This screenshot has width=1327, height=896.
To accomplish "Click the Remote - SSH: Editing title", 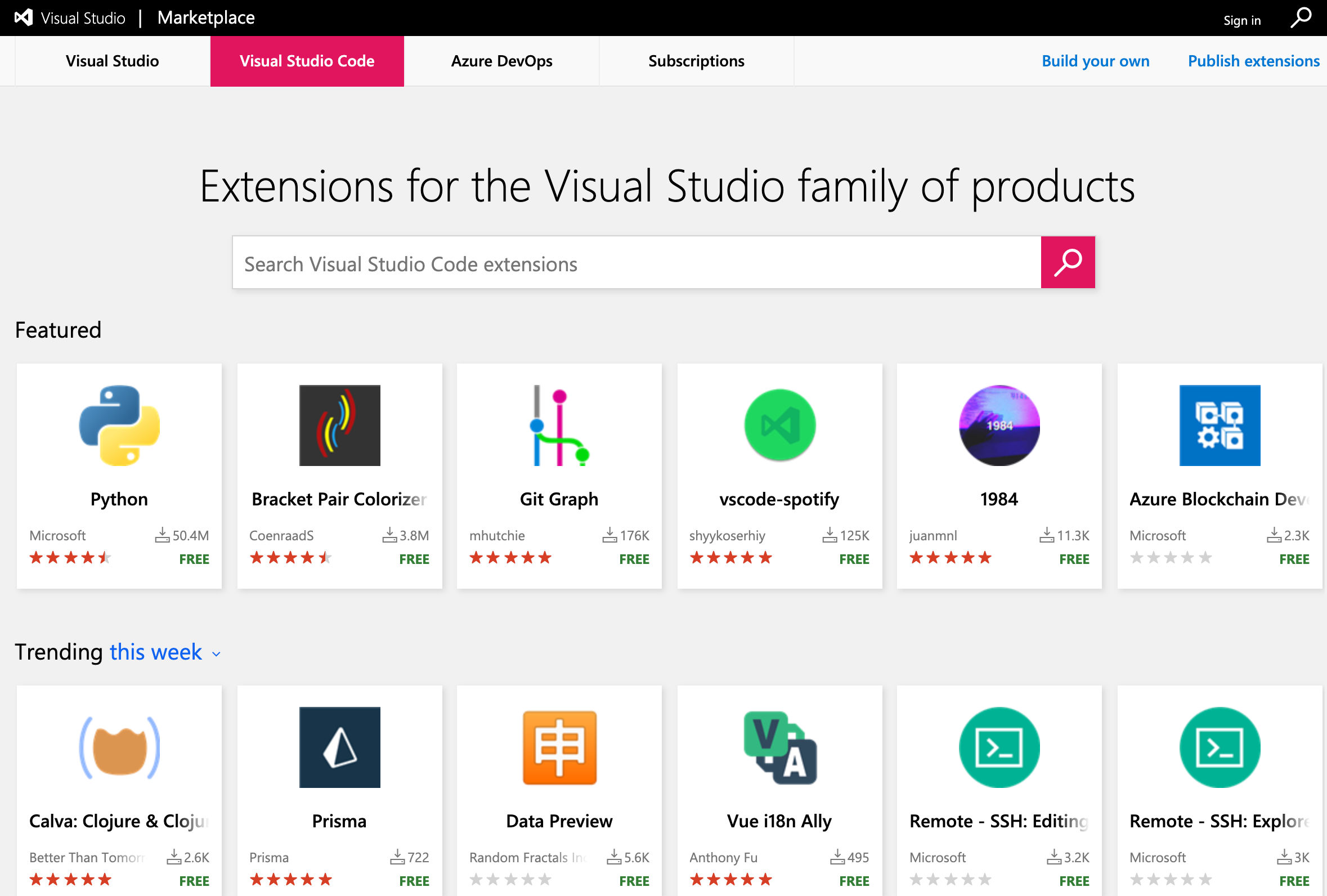I will coord(999,821).
